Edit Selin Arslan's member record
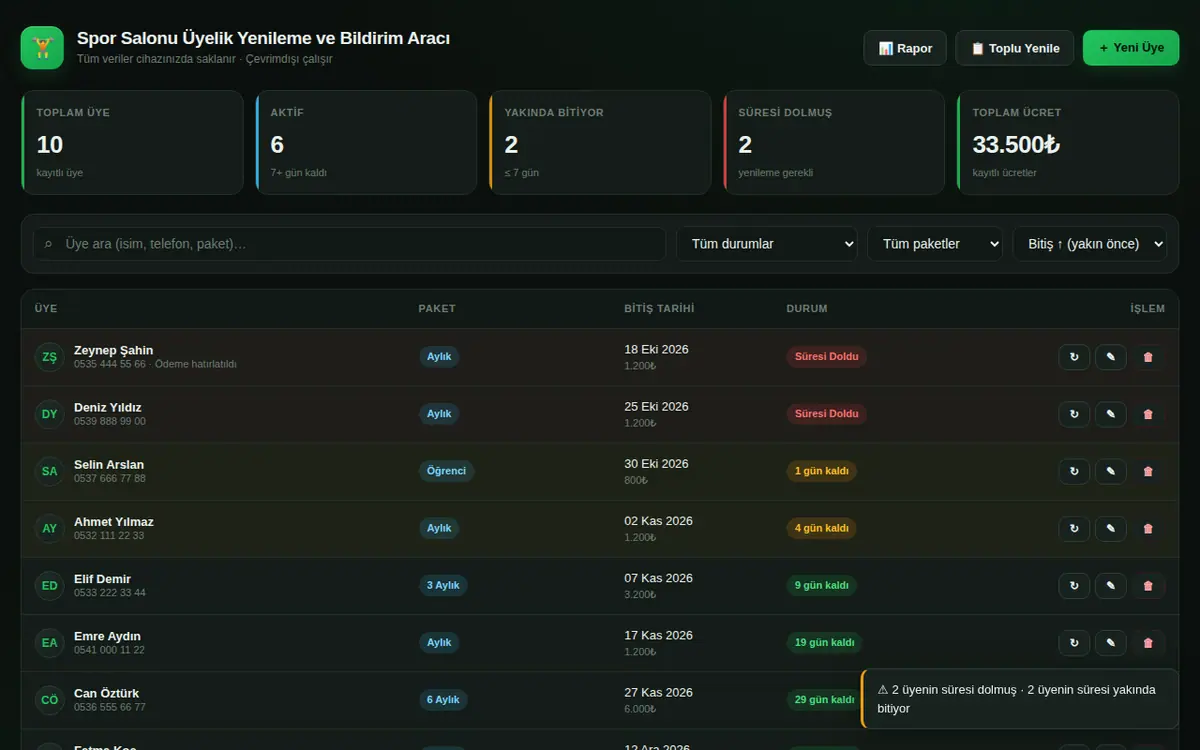The image size is (1200, 750). 1111,471
